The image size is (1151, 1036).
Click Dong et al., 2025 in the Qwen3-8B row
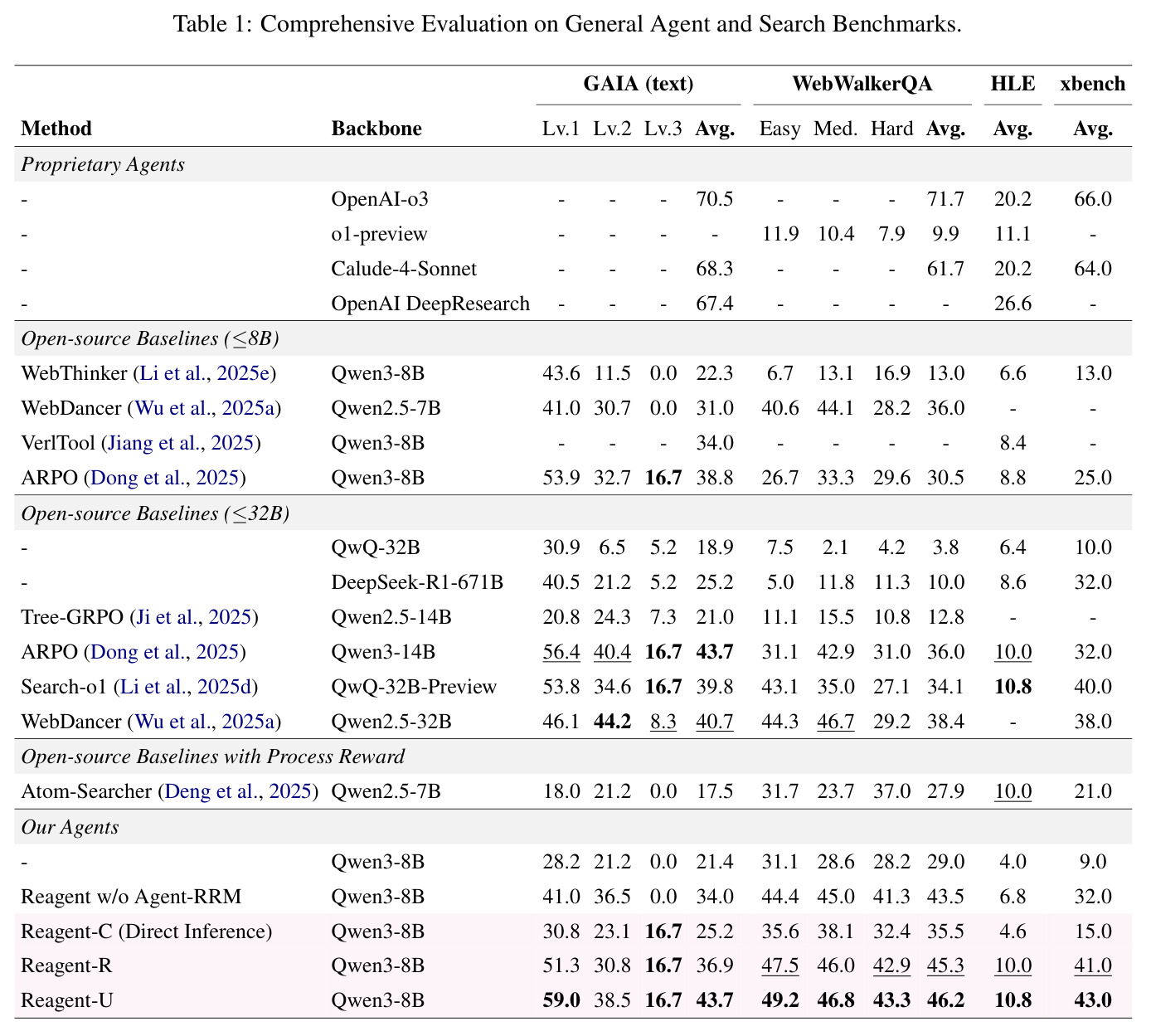(165, 478)
